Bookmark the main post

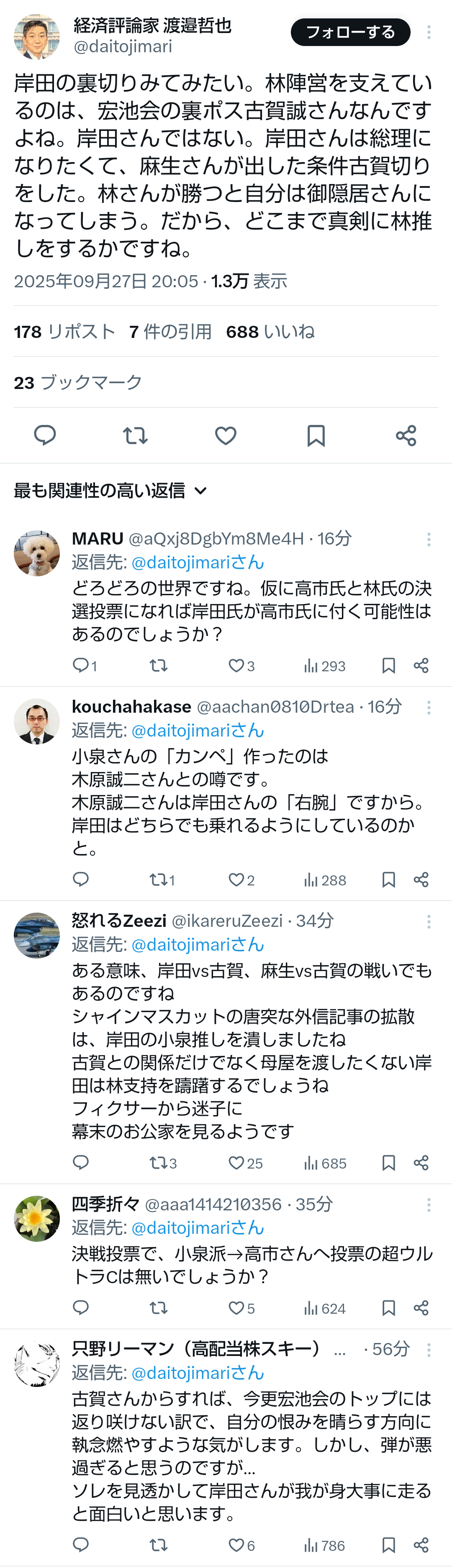tap(316, 436)
